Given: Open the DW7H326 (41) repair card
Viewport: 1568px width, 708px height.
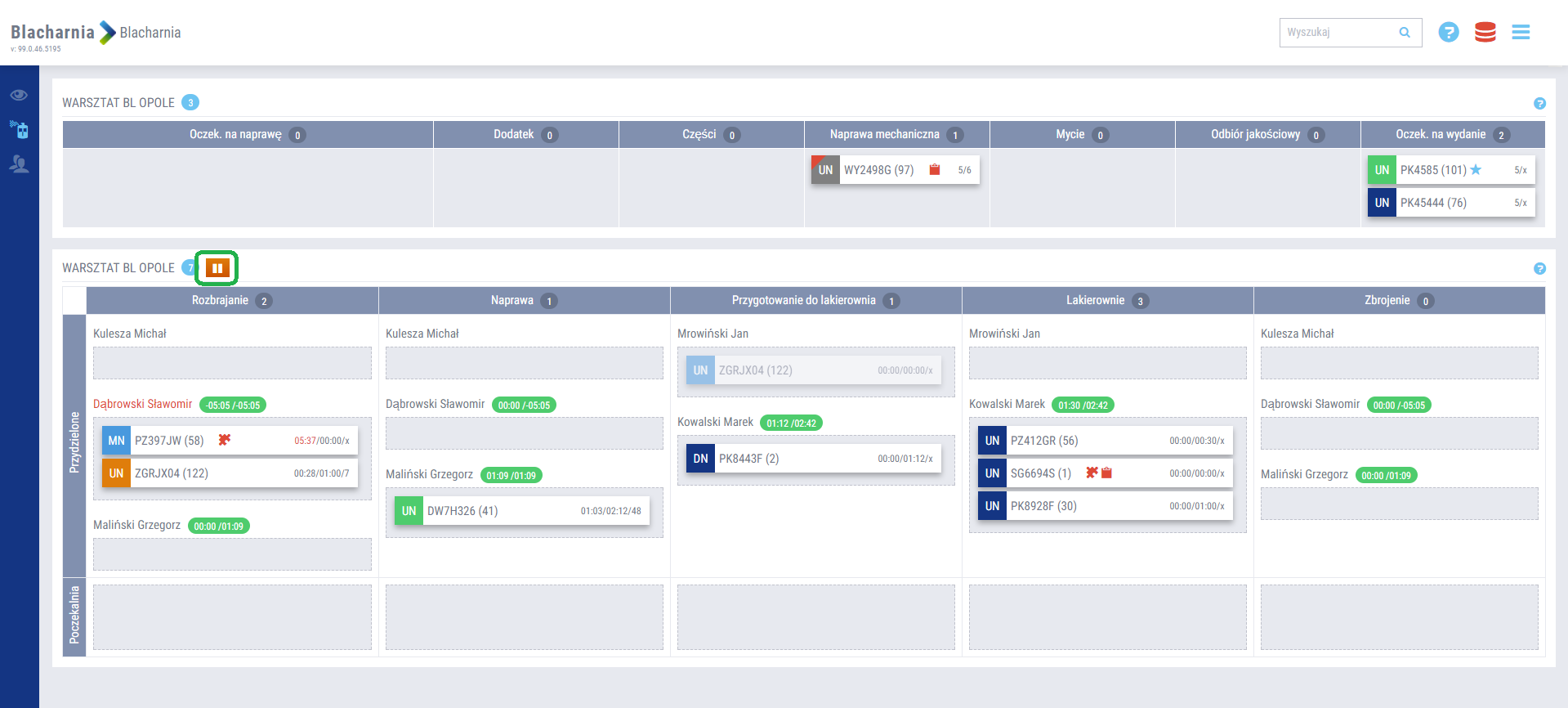Looking at the screenshot, I should coord(521,511).
